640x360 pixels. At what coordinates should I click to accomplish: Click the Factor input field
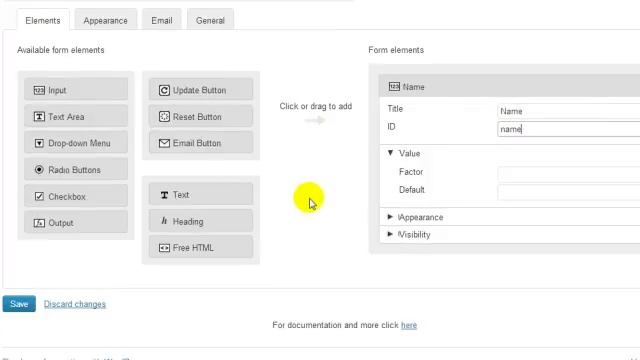tap(569, 173)
